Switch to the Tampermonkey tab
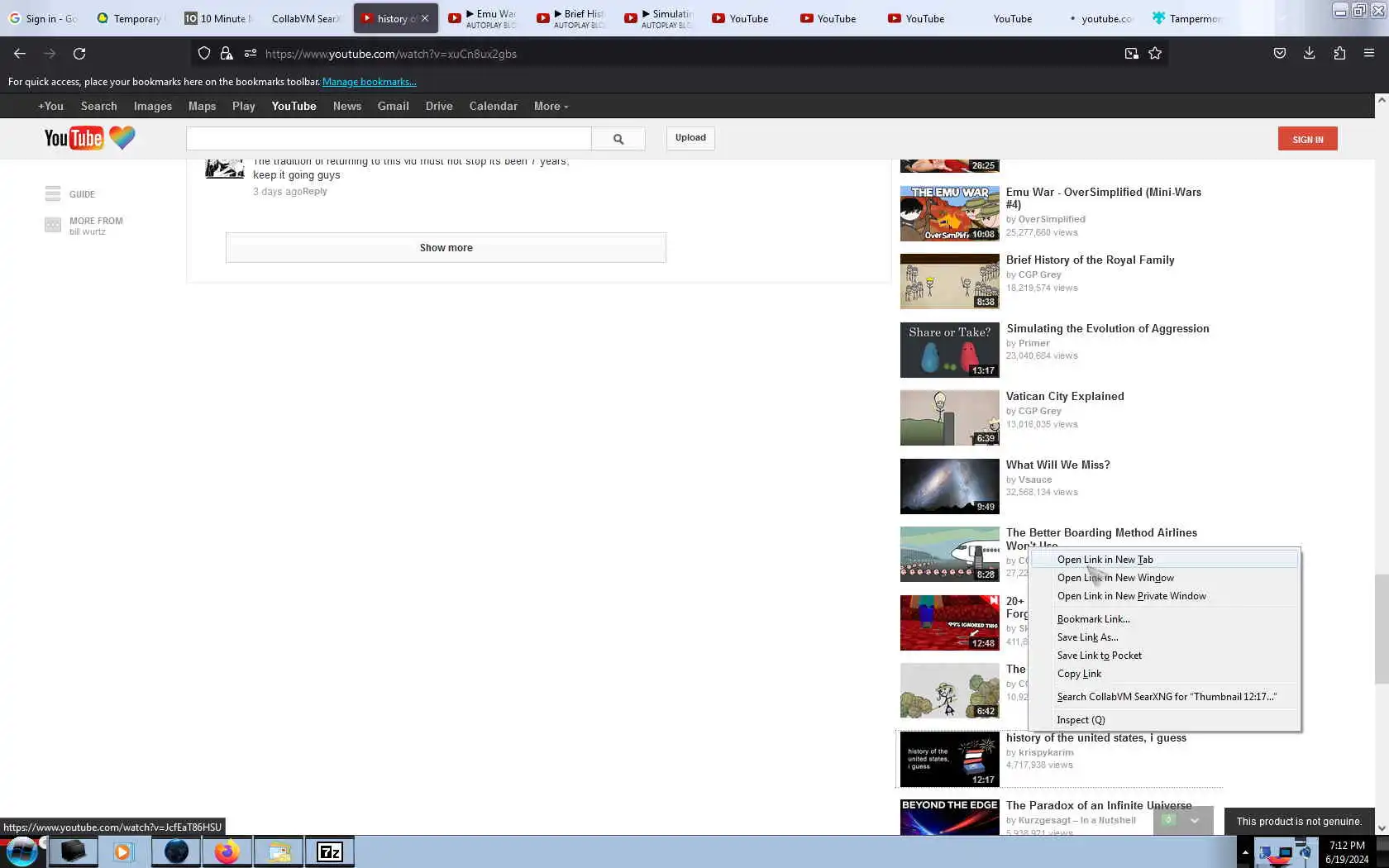Image resolution: width=1389 pixels, height=868 pixels. (x=1186, y=18)
